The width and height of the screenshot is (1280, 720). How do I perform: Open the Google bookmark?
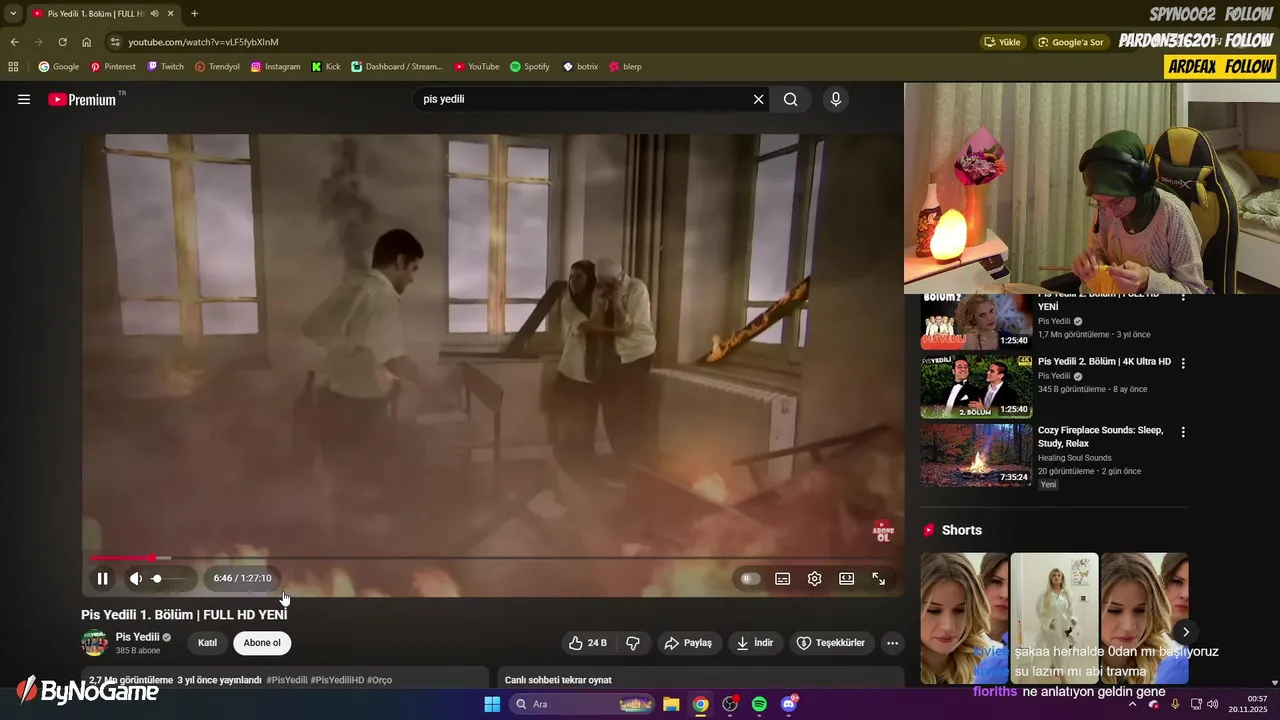click(58, 66)
